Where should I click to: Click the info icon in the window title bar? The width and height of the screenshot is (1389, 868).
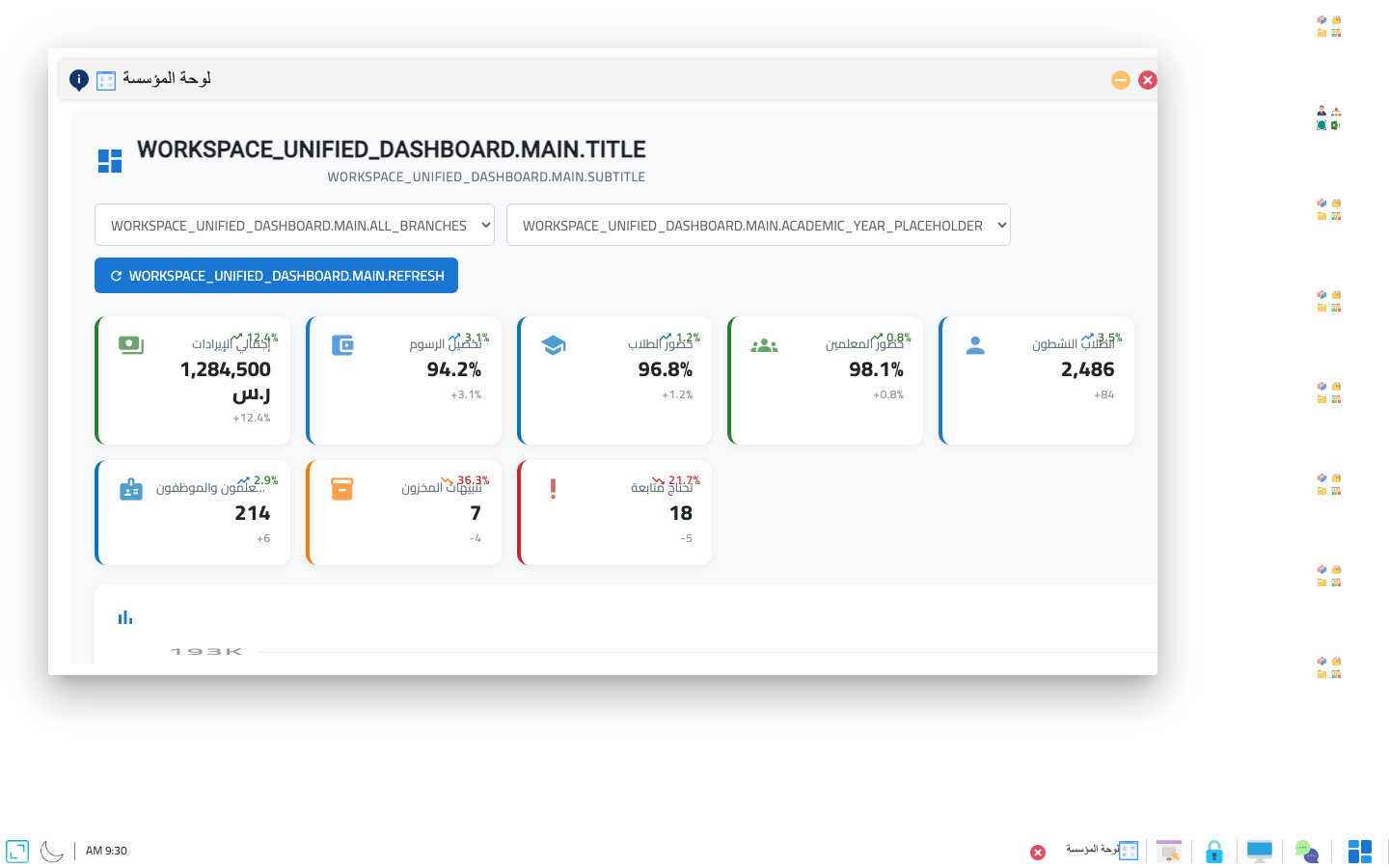(x=79, y=80)
